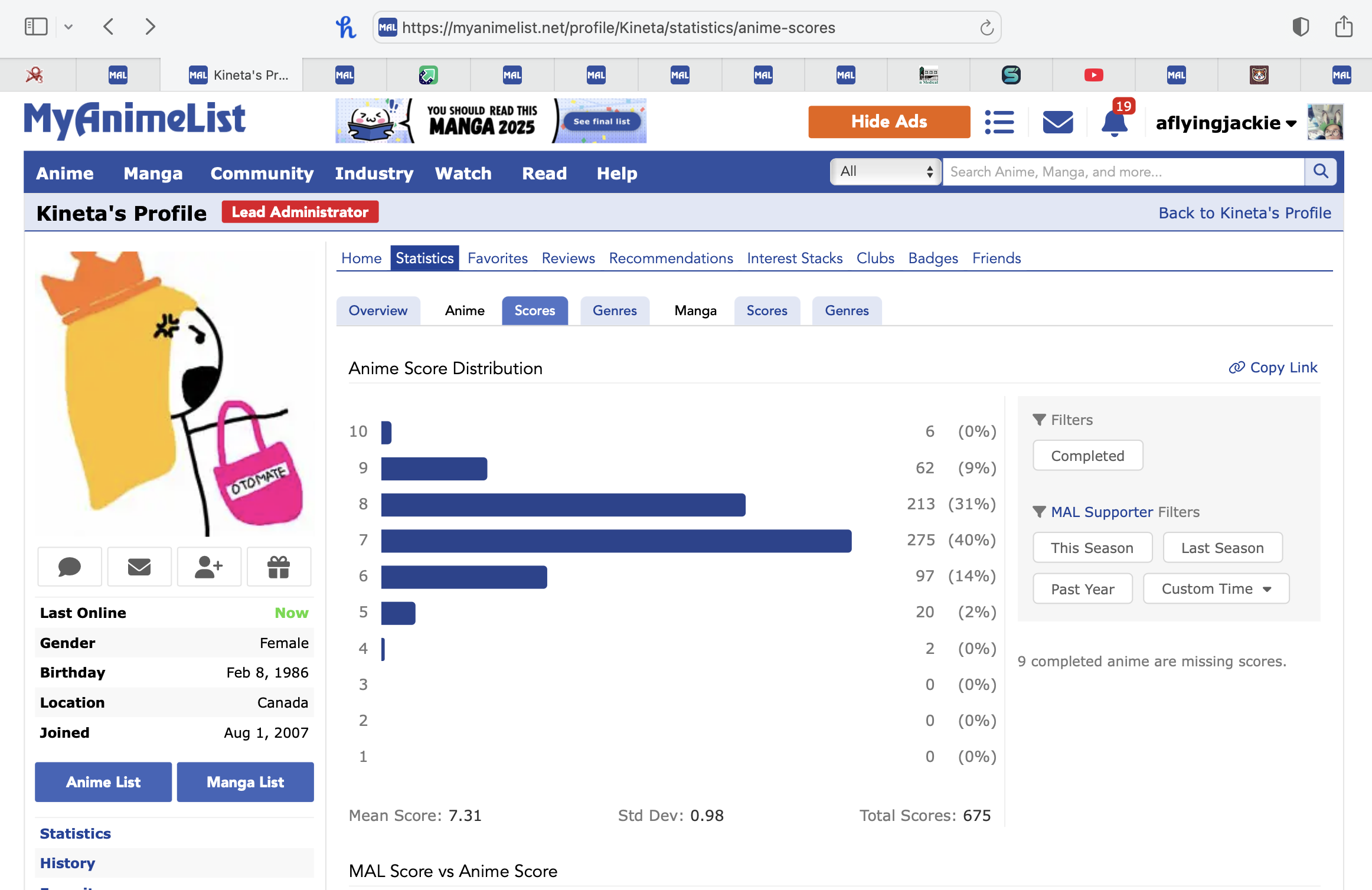The width and height of the screenshot is (1372, 890).
Task: Click the comment bubble icon under avatar
Action: pyautogui.click(x=70, y=567)
